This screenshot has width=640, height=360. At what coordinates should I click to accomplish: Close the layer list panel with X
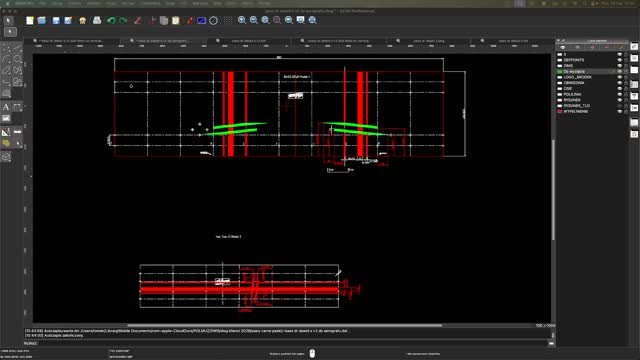558,41
